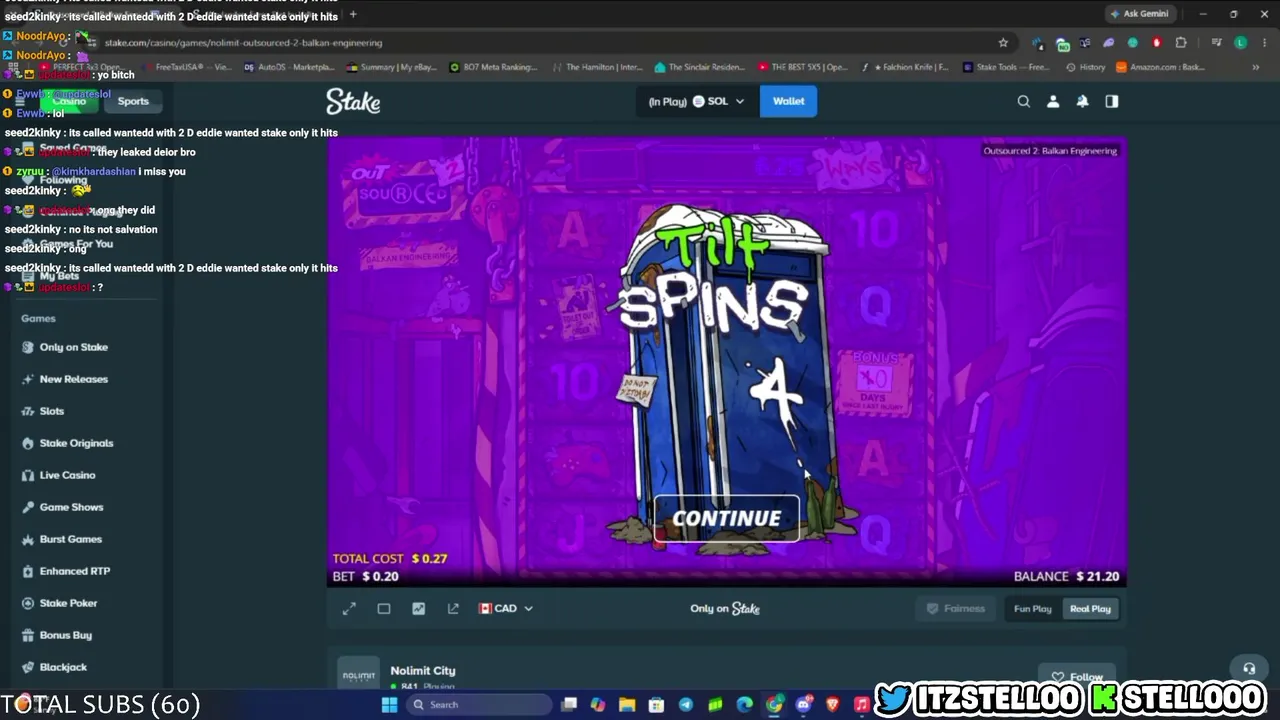
Task: Enter fullscreen mode for the game
Action: pos(349,608)
